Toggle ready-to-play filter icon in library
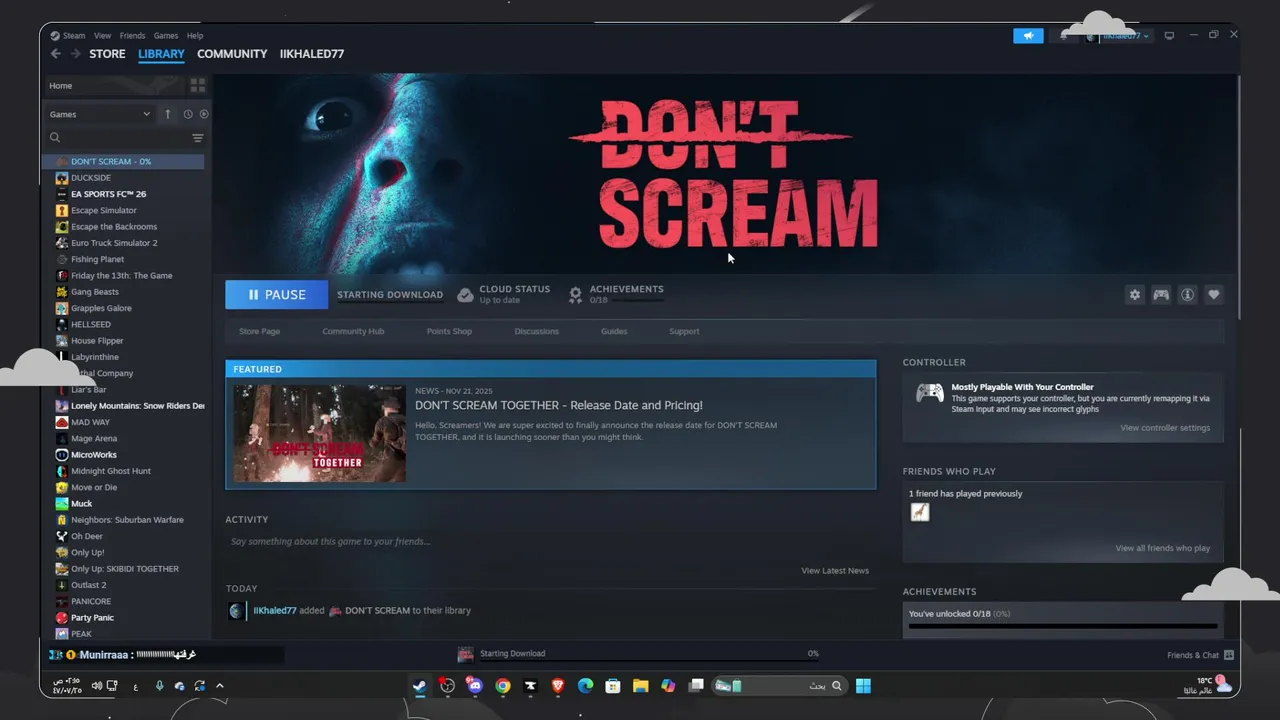 click(x=204, y=114)
